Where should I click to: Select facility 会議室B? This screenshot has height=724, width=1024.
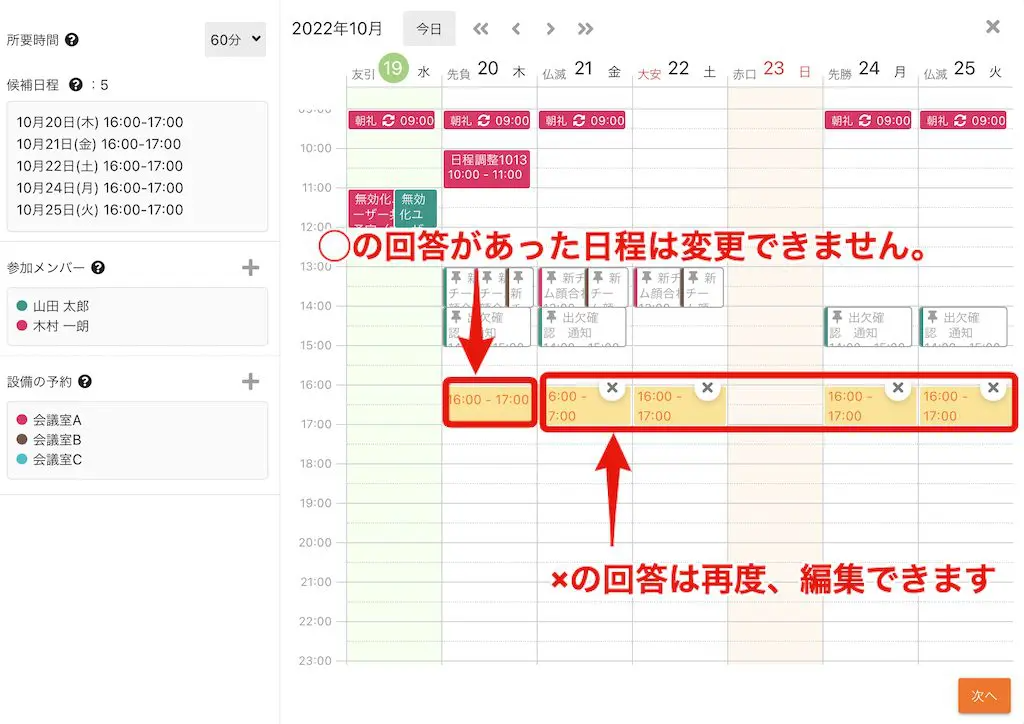[57, 439]
